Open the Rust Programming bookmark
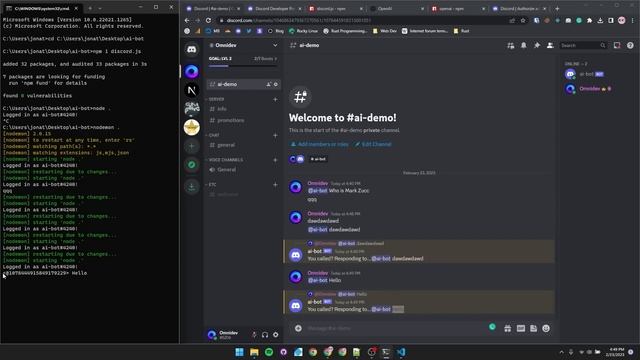This screenshot has height=360, width=640. coord(345,31)
